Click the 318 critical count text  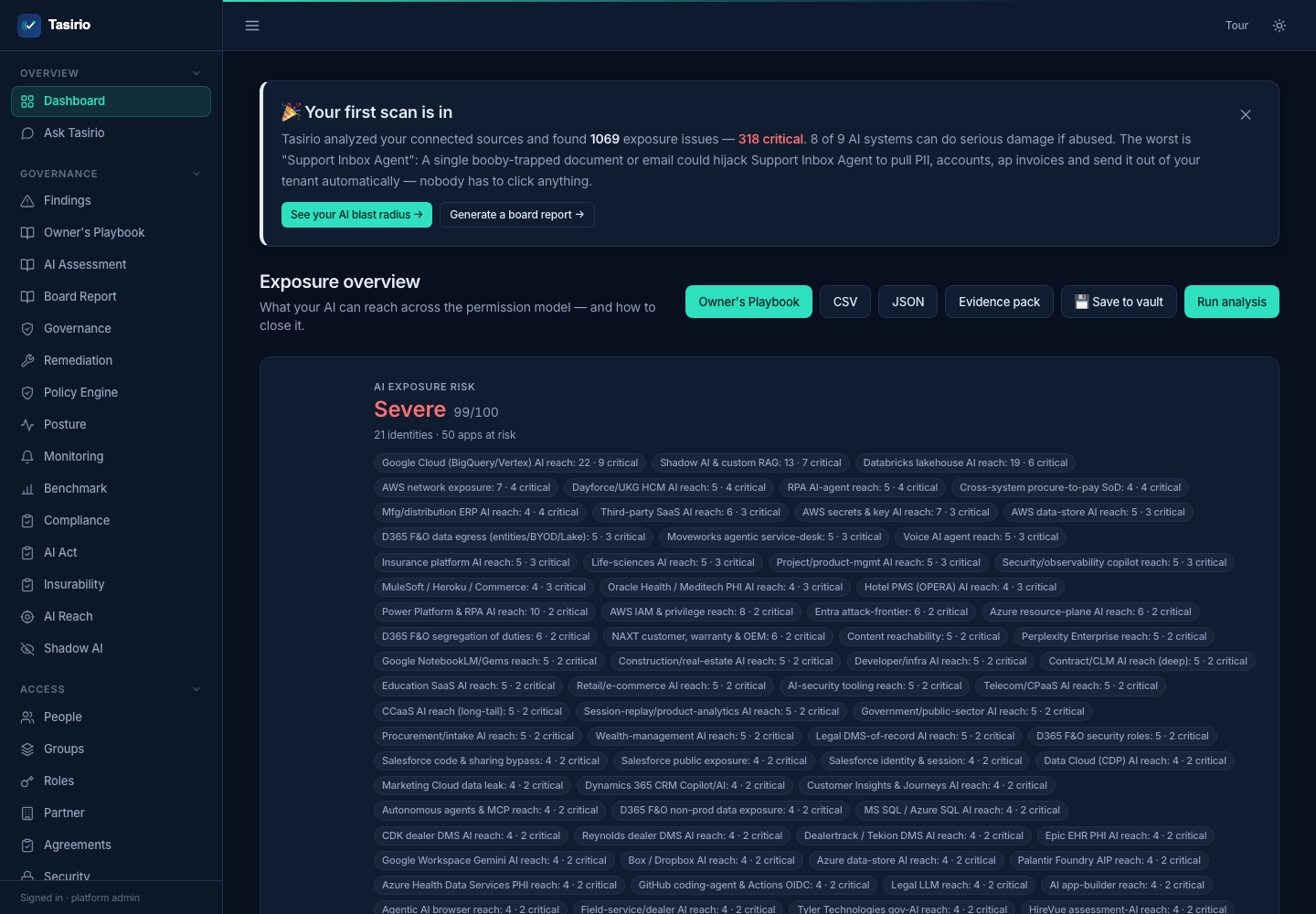(771, 140)
